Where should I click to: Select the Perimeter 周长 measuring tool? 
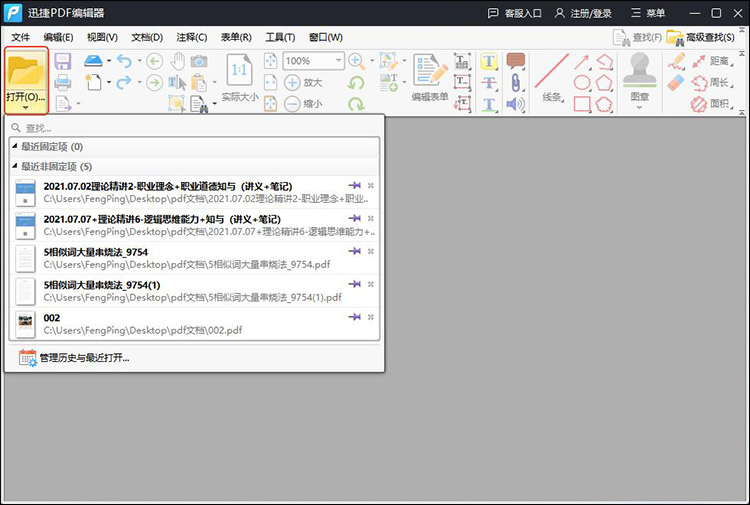click(712, 83)
